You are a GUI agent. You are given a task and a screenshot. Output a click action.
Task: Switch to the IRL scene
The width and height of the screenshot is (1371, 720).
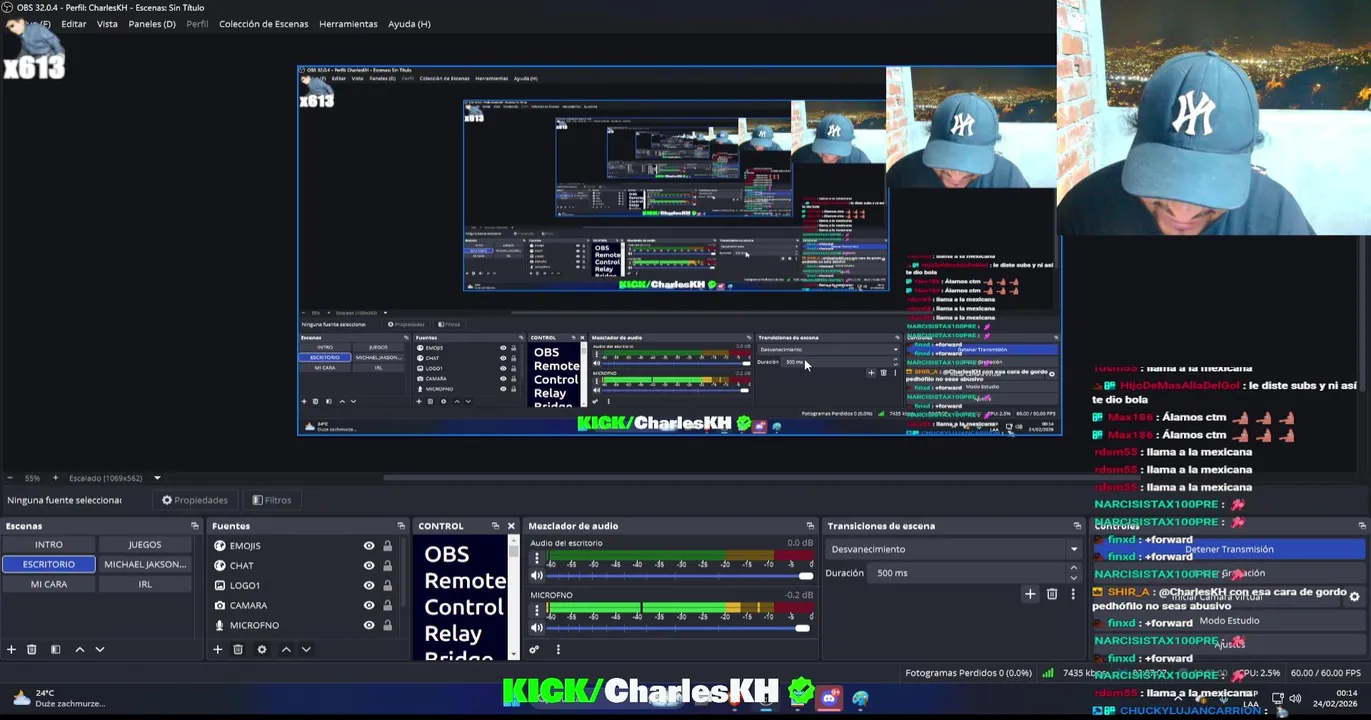[145, 585]
